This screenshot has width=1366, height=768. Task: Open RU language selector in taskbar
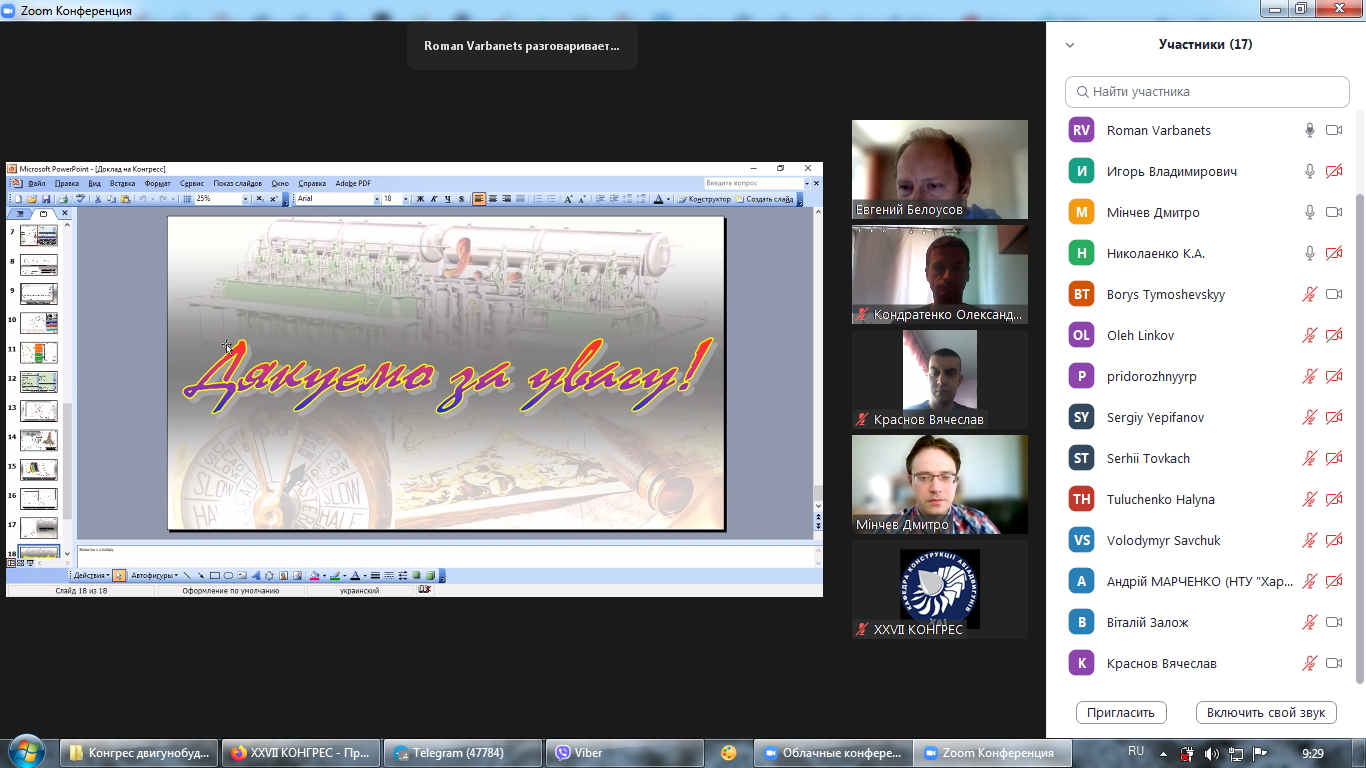[1136, 751]
